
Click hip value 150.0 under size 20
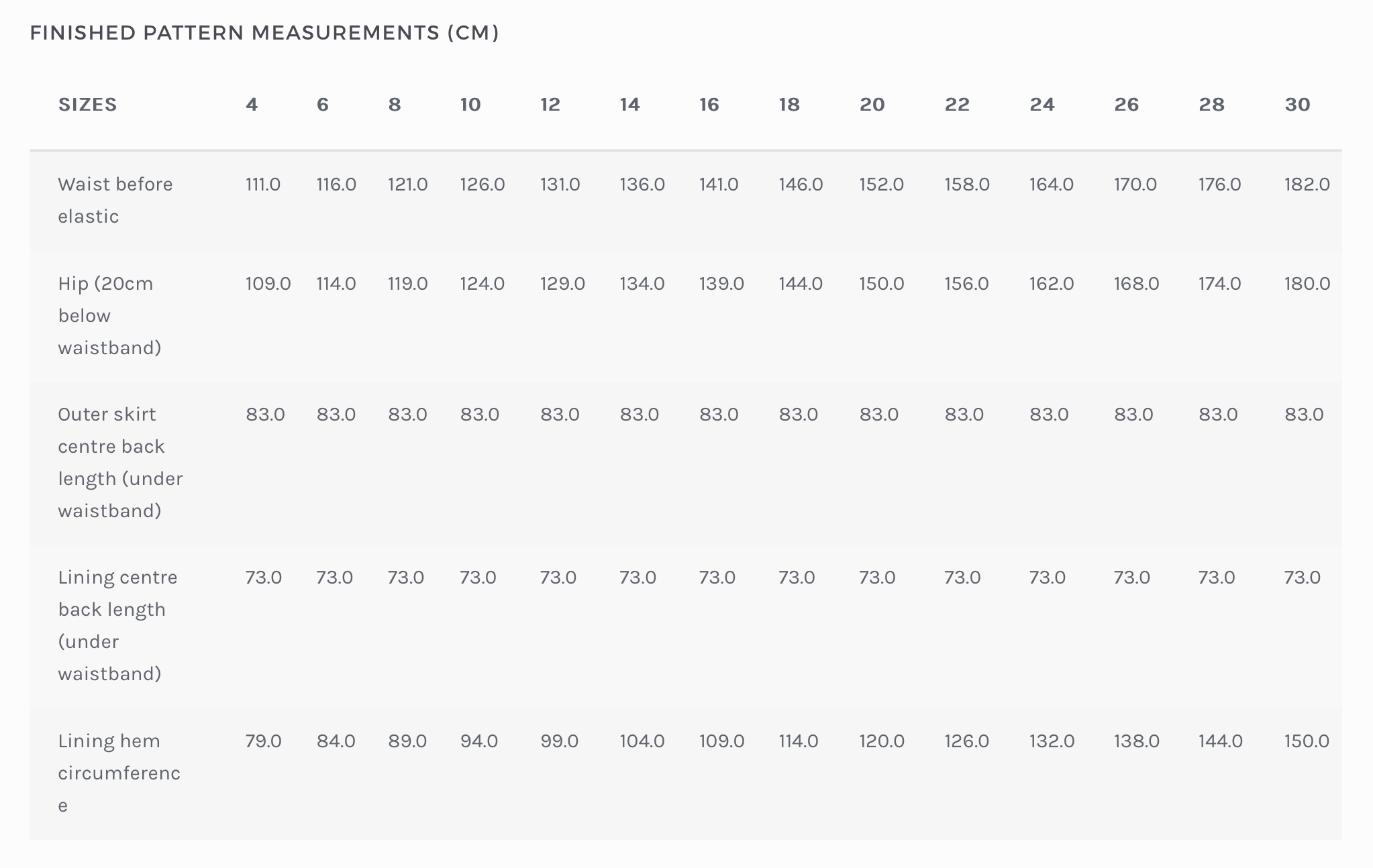coord(881,284)
